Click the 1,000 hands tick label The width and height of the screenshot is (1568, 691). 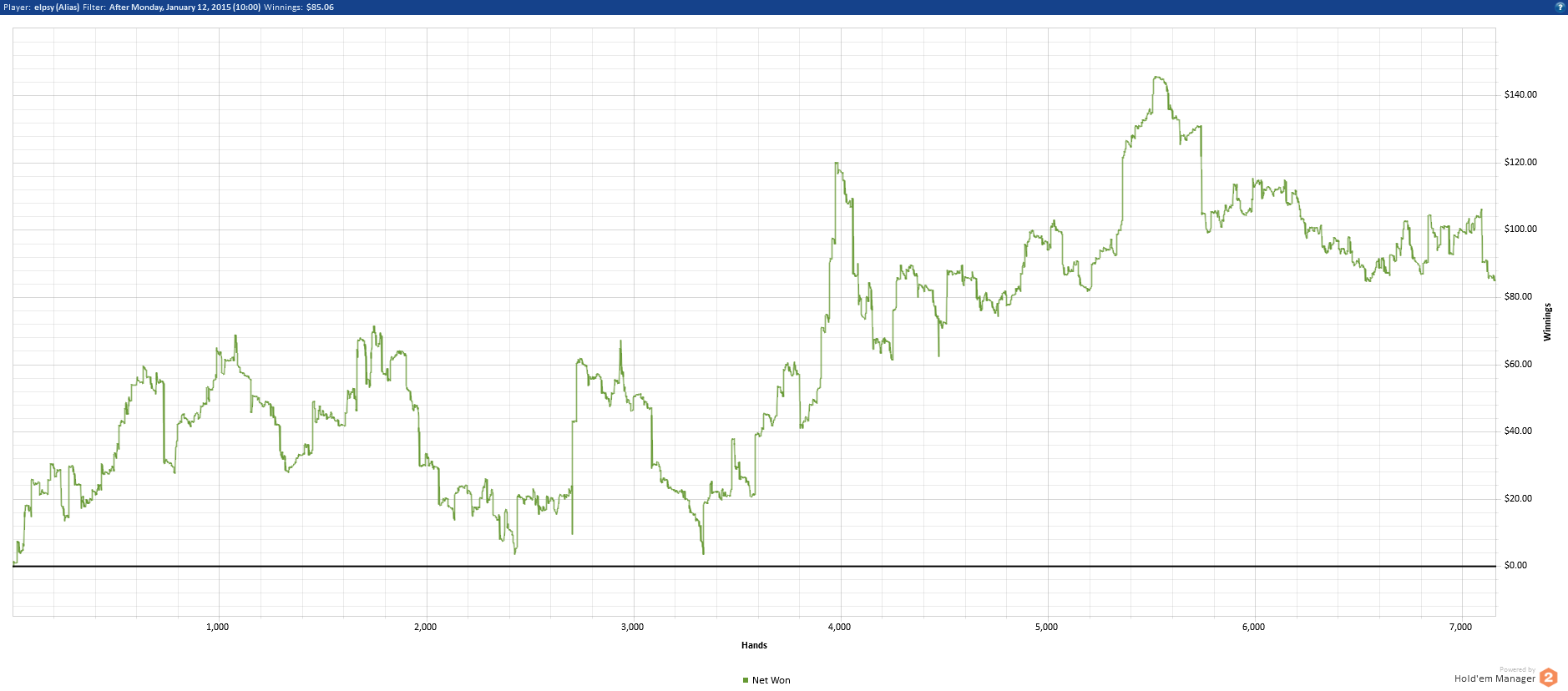point(217,627)
